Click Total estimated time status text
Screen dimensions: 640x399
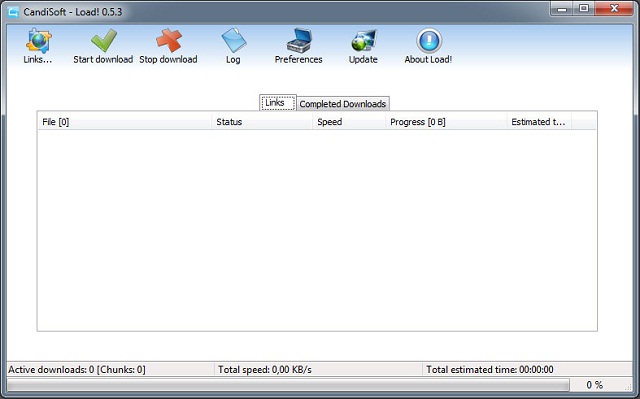tap(490, 370)
